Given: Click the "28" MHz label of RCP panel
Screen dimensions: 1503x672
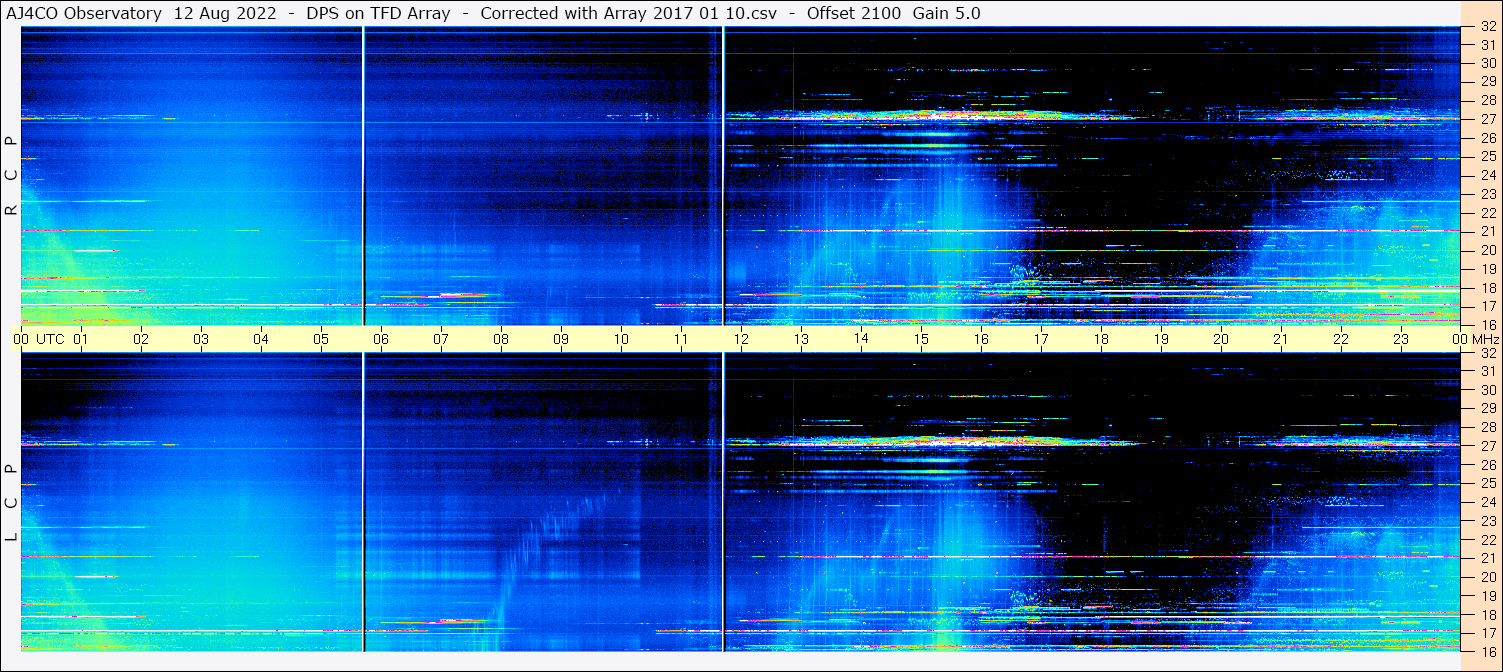Looking at the screenshot, I should tap(1488, 100).
